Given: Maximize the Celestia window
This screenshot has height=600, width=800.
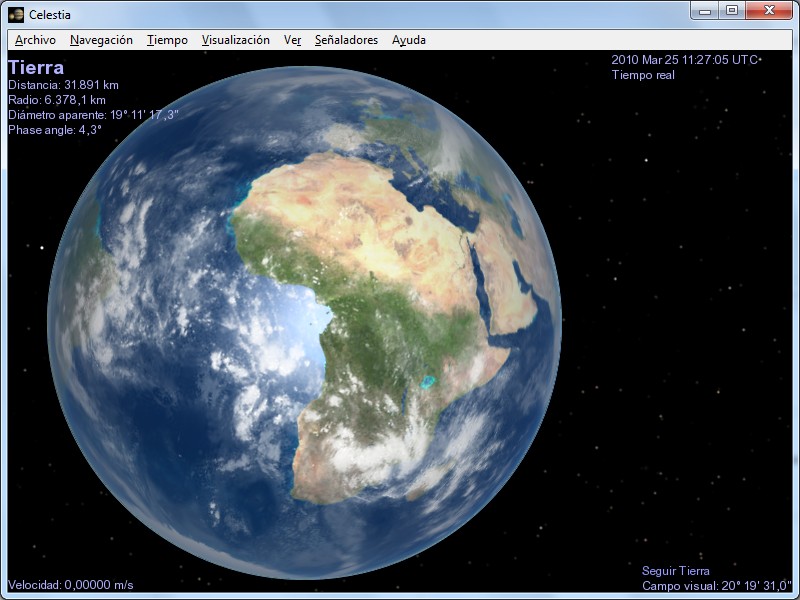Looking at the screenshot, I should pos(732,10).
